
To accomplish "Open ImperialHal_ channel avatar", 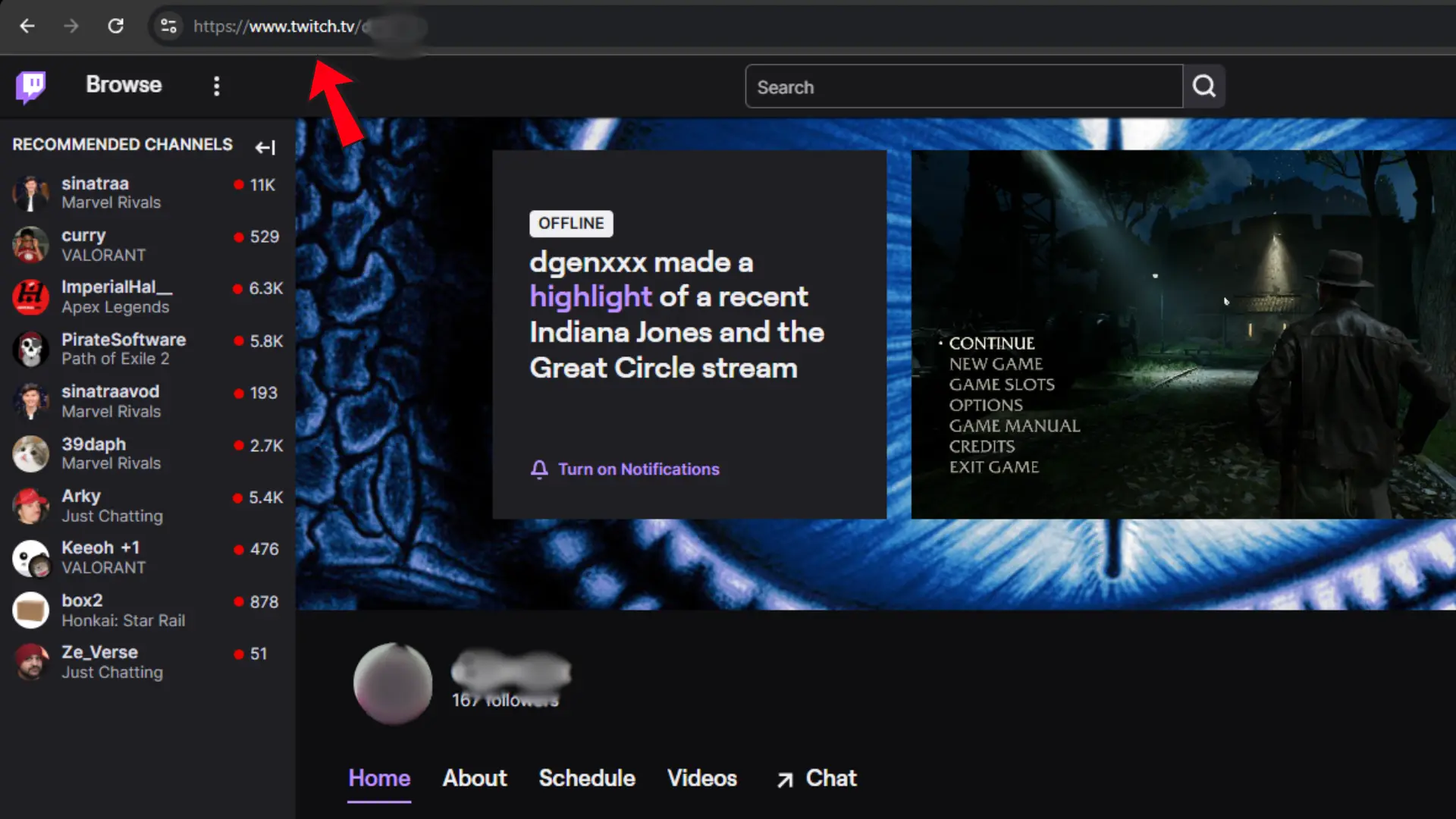I will (31, 297).
